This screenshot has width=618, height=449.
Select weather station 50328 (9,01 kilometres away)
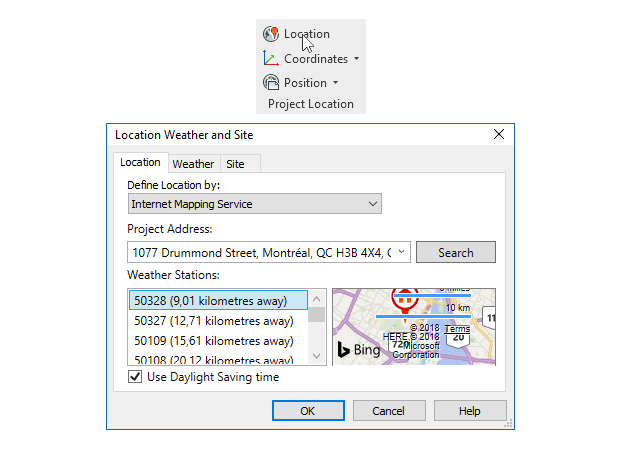pyautogui.click(x=218, y=301)
